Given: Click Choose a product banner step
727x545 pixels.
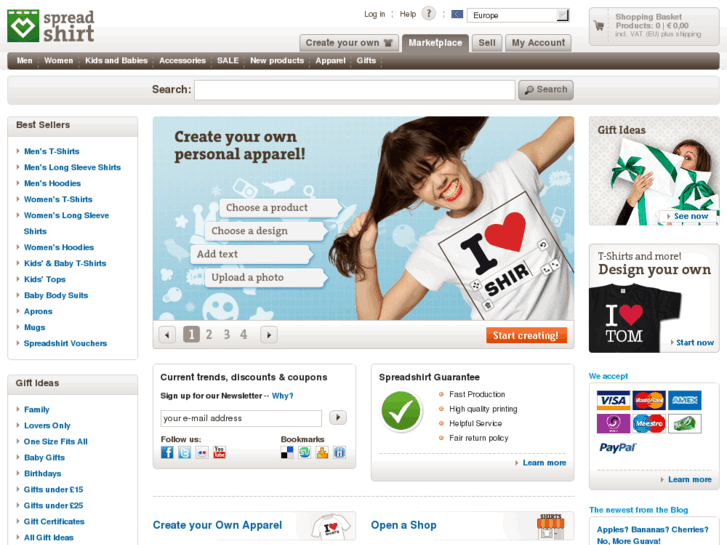Looking at the screenshot, I should pyautogui.click(x=280, y=208).
